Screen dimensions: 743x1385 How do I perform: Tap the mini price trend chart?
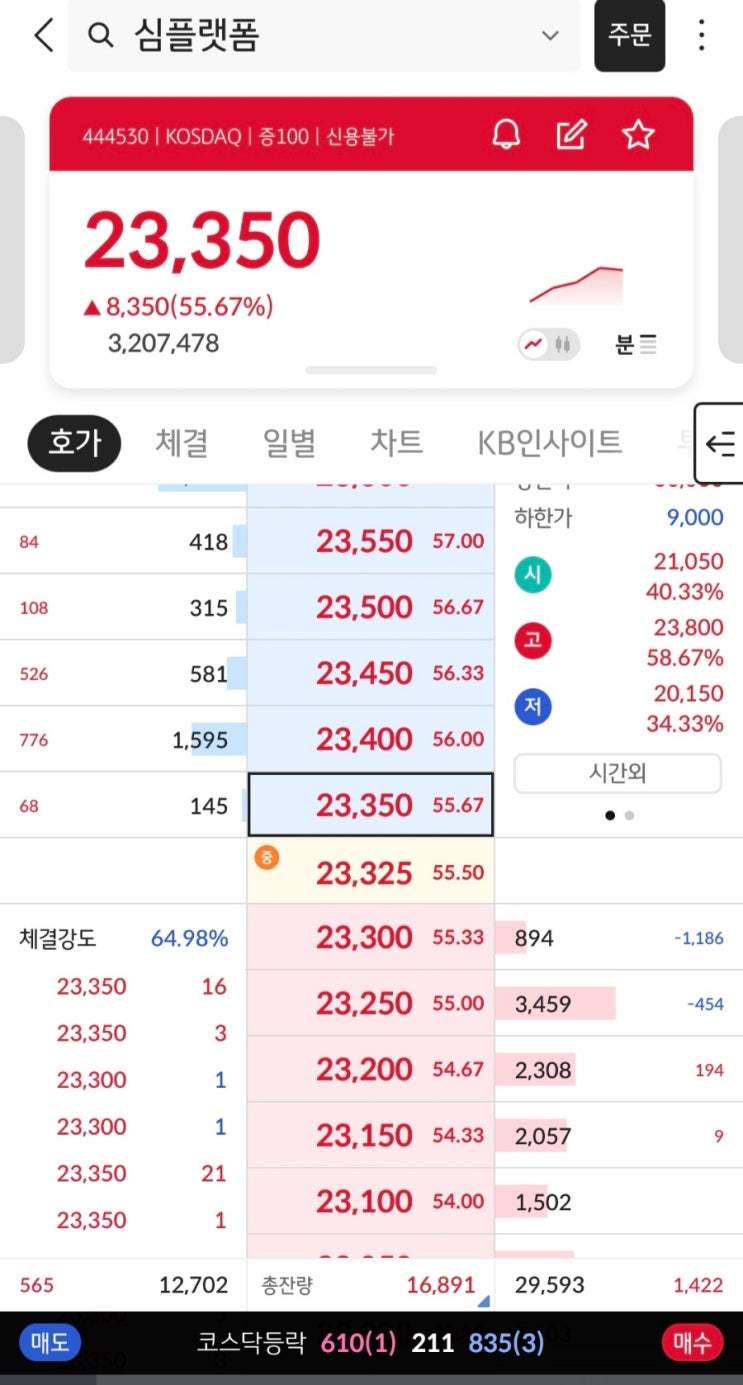(x=577, y=285)
